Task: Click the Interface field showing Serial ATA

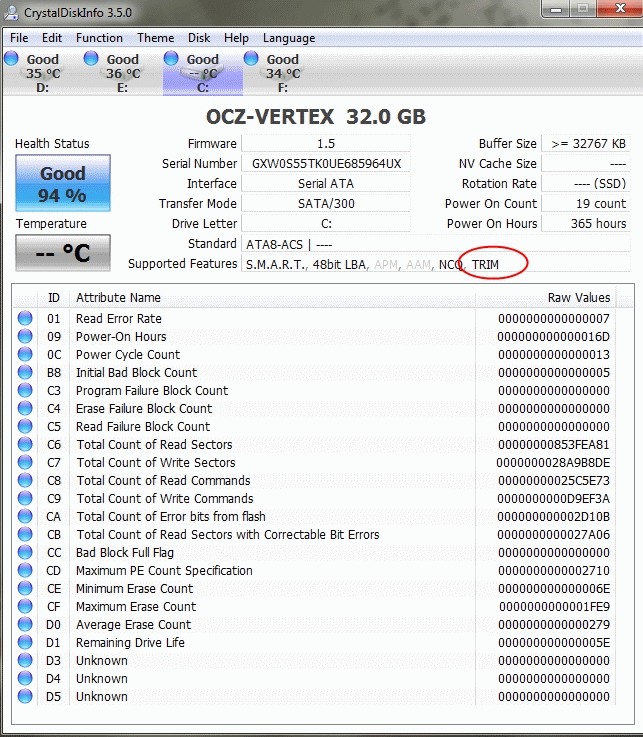Action: (326, 183)
